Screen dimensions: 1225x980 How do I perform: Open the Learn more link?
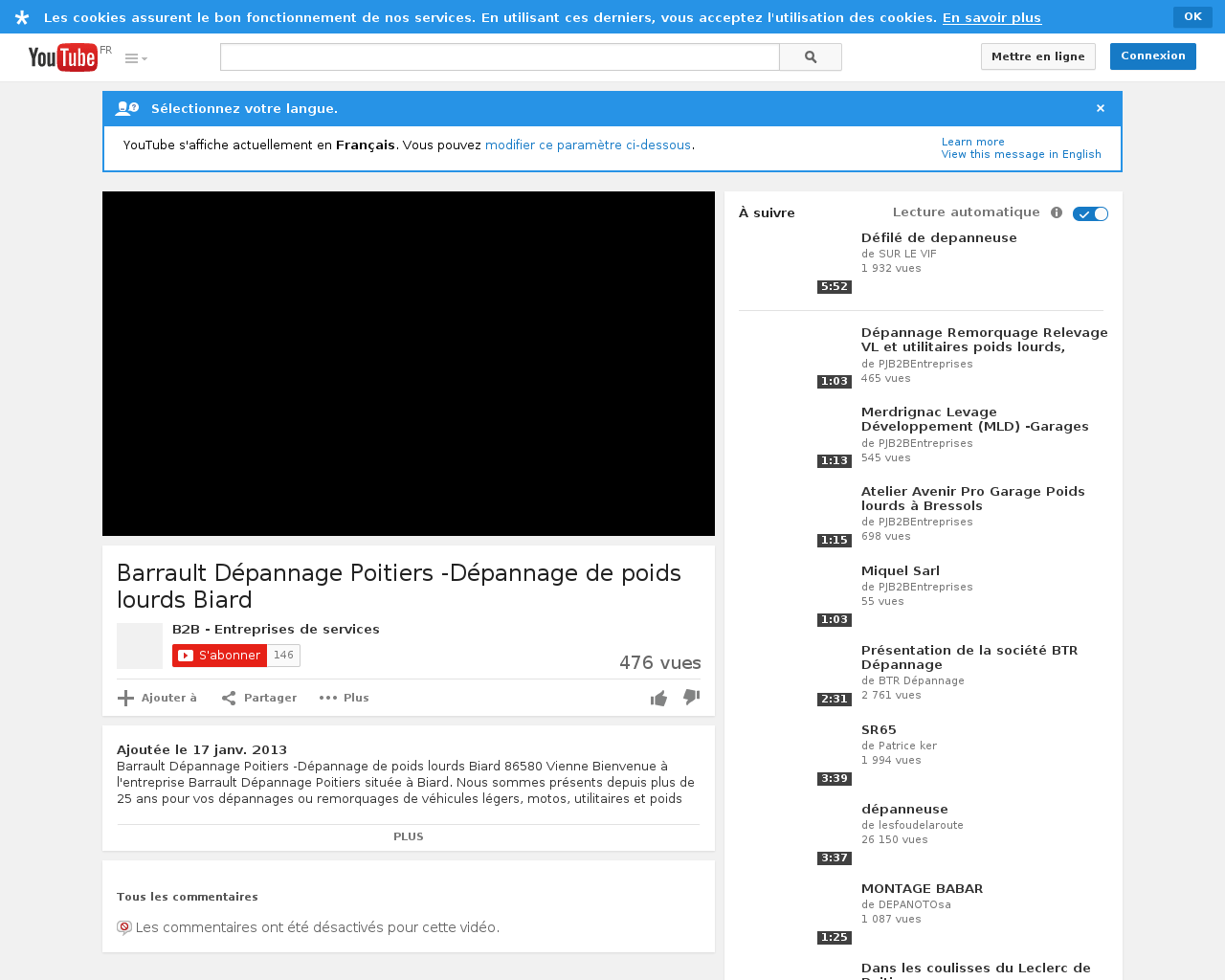(x=972, y=142)
